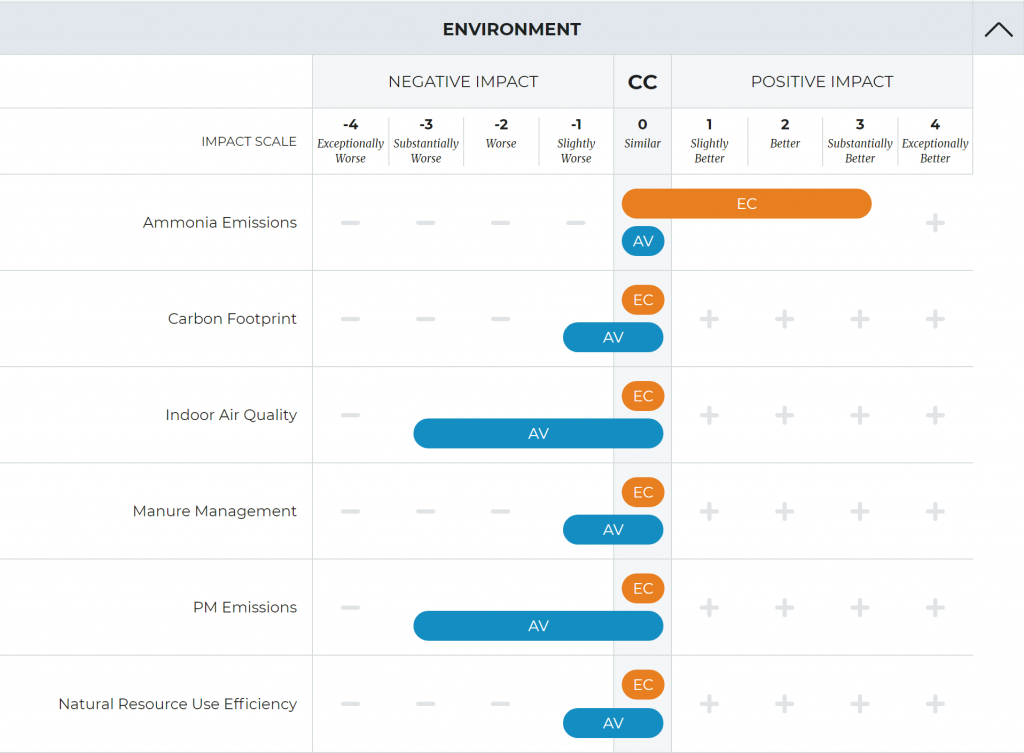The height and width of the screenshot is (753, 1024).
Task: Click the Ammonia Emissions row label
Action: click(x=220, y=223)
